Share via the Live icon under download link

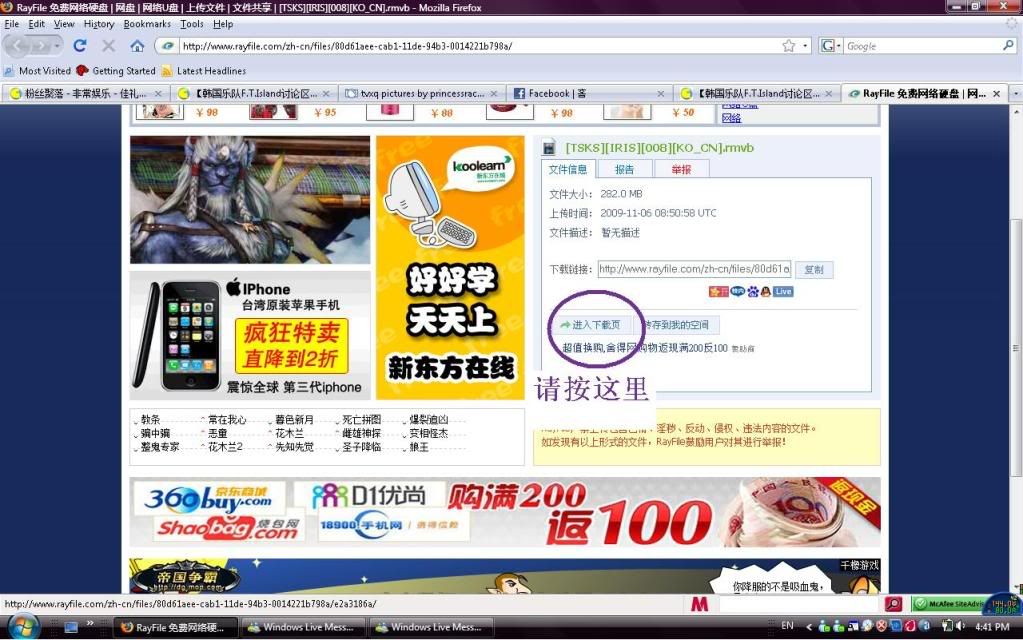(783, 292)
